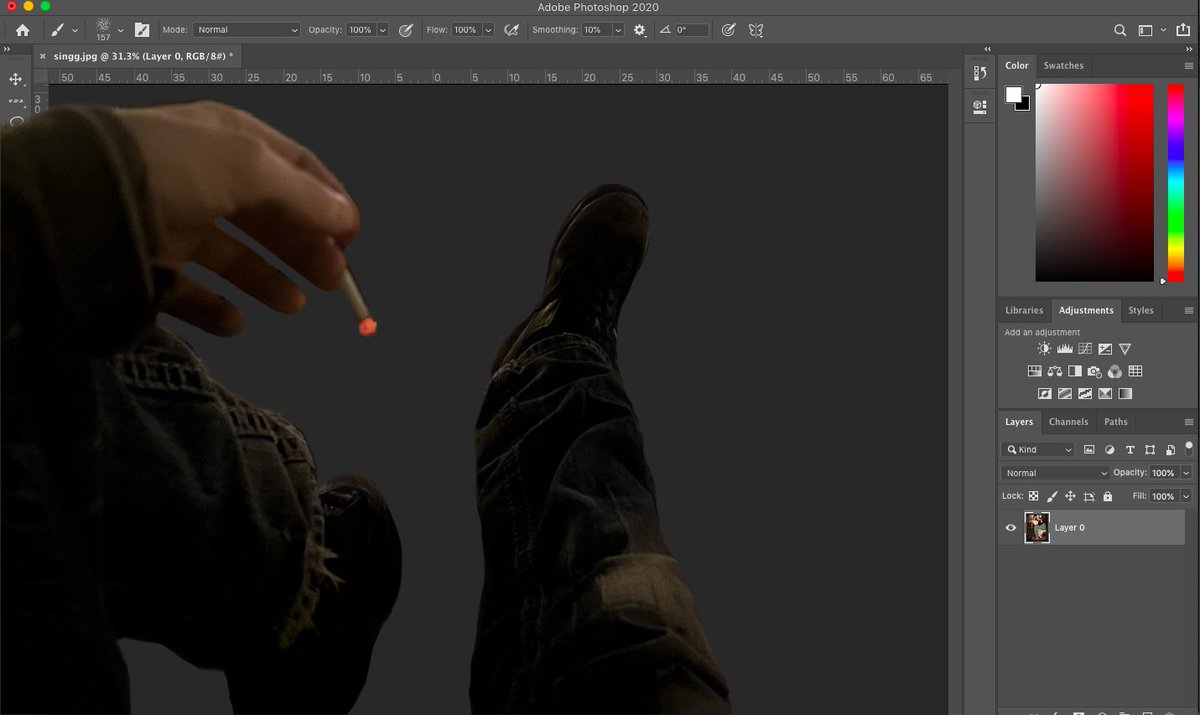Viewport: 1200px width, 715px height.
Task: Open the brush Mode dropdown set to Normal
Action: pyautogui.click(x=246, y=30)
